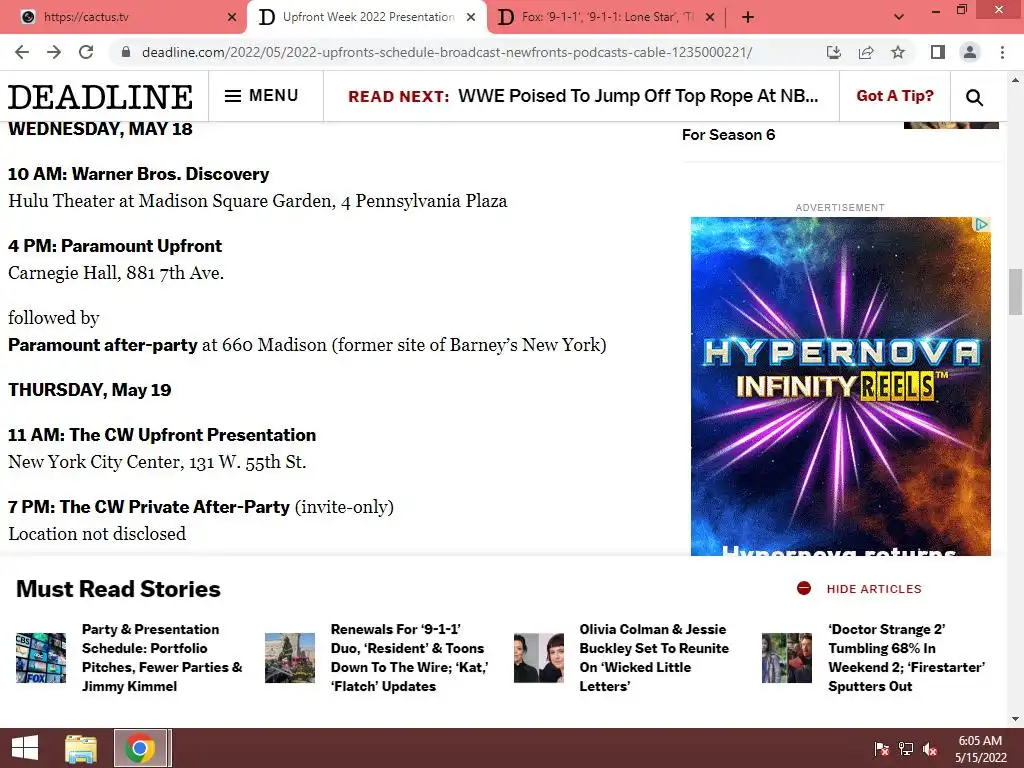The width and height of the screenshot is (1024, 768).
Task: Click 'Paramount after-party' bold text
Action: tap(103, 345)
